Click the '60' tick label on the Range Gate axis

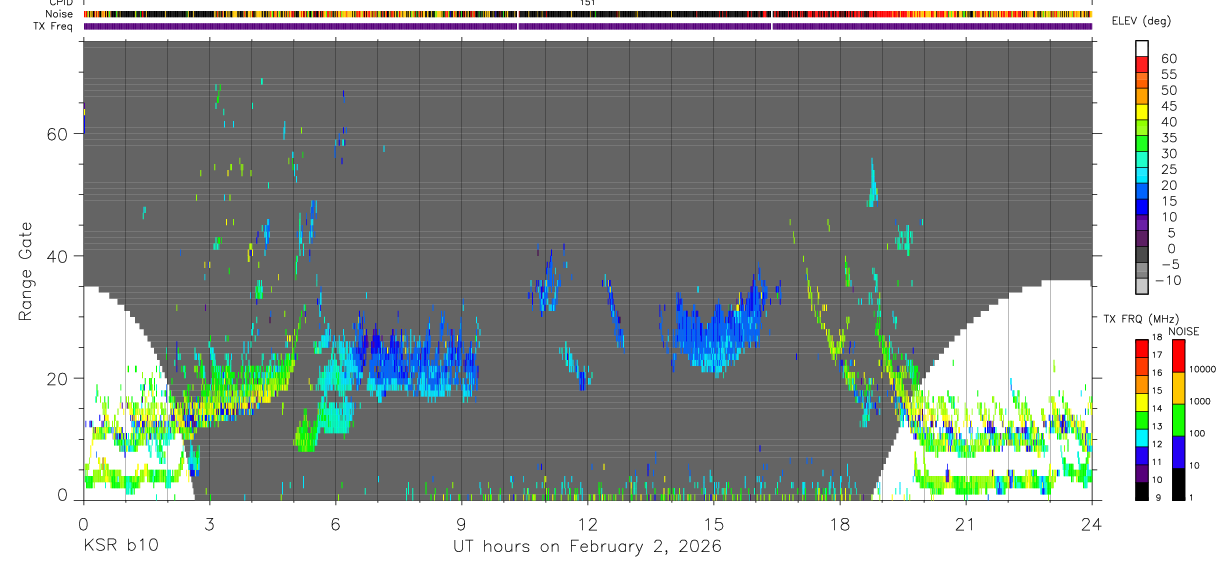57,133
